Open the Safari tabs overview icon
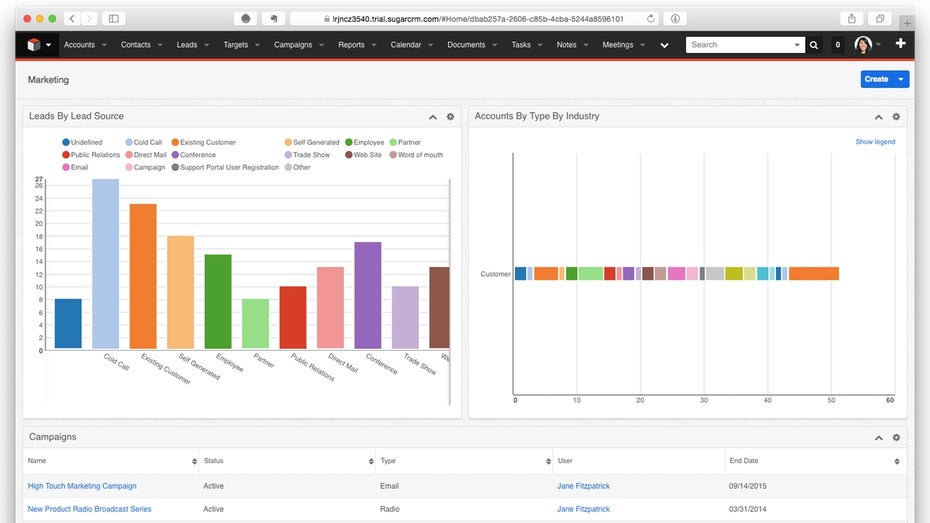930x523 pixels. coord(880,19)
